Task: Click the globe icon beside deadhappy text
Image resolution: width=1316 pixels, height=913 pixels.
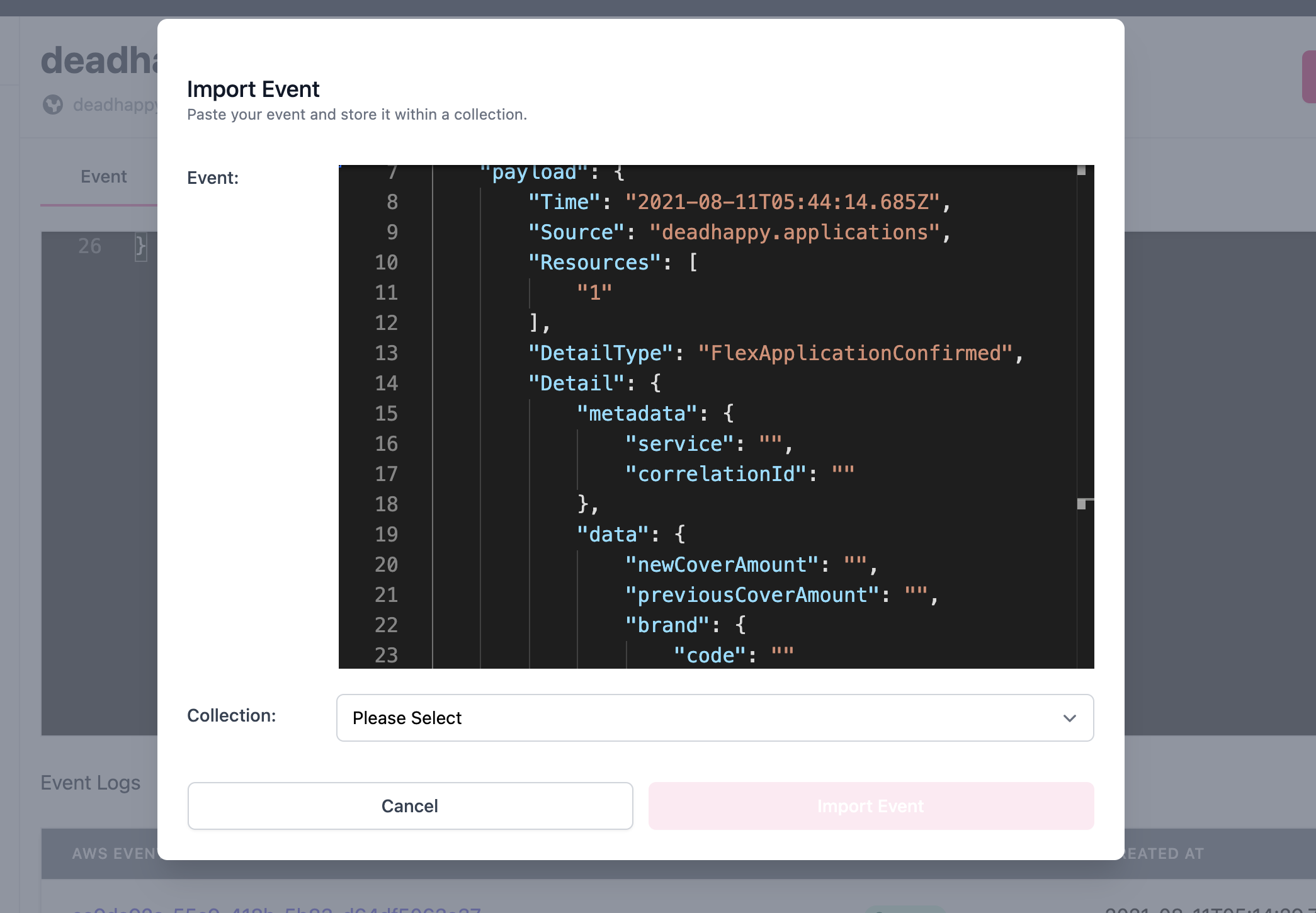Action: coord(53,105)
